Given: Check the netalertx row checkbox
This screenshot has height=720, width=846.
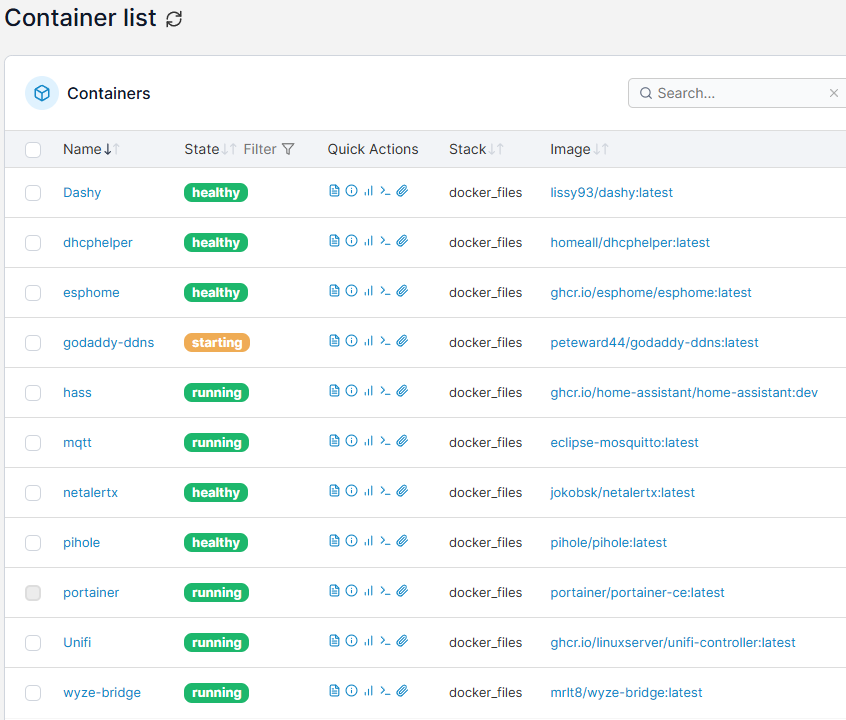Looking at the screenshot, I should pyautogui.click(x=33, y=493).
